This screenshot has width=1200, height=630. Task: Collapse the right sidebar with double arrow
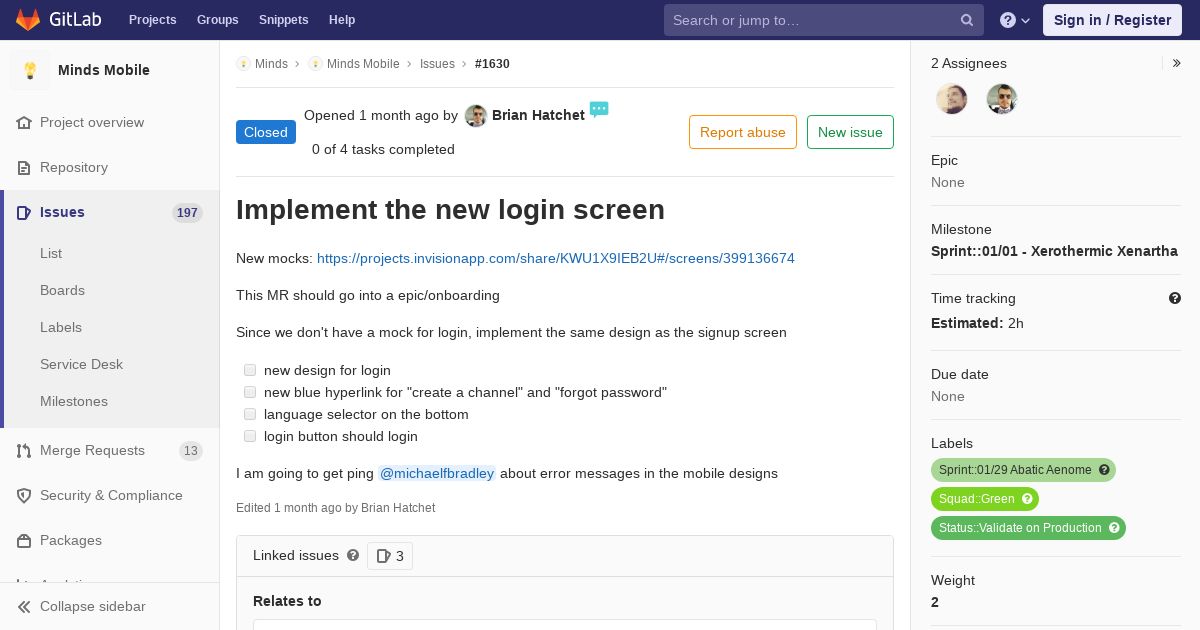click(1177, 63)
